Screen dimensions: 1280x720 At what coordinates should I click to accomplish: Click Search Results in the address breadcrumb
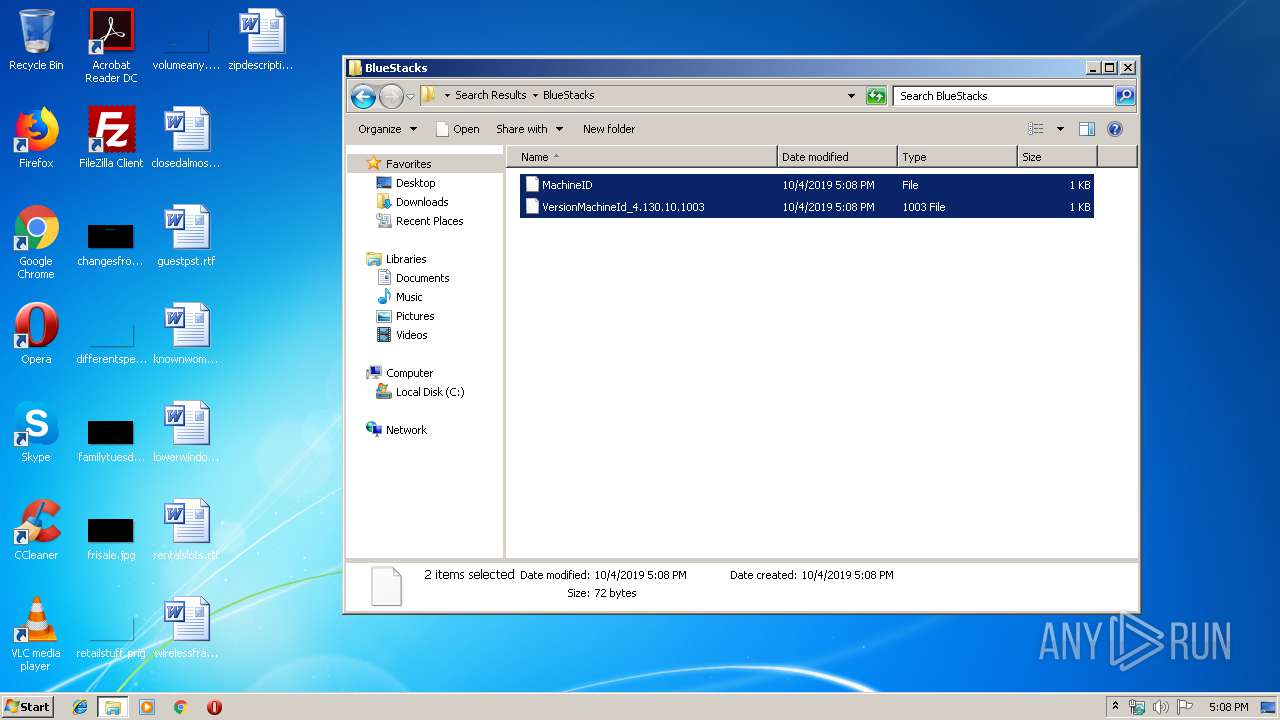point(490,96)
